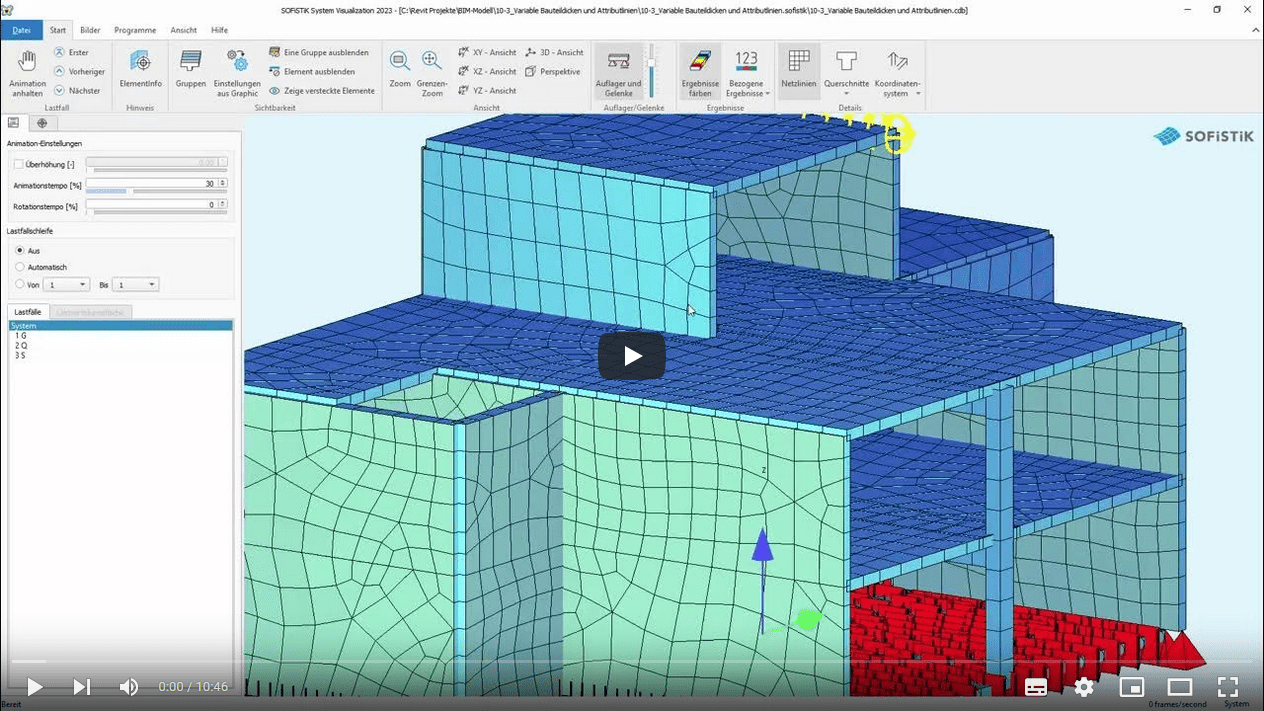Open the Ansicht menu
The height and width of the screenshot is (711, 1264).
tap(183, 29)
